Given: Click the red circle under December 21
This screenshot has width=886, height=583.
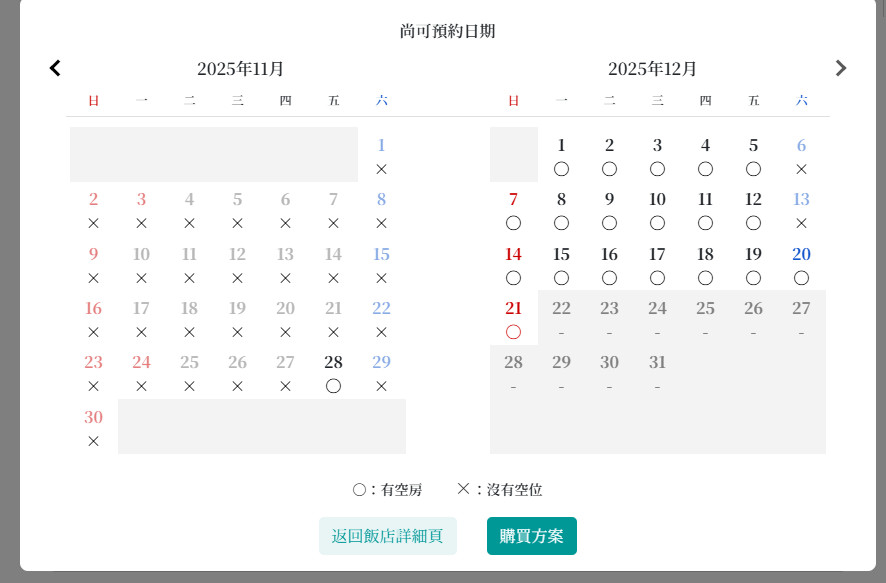Looking at the screenshot, I should tap(513, 332).
